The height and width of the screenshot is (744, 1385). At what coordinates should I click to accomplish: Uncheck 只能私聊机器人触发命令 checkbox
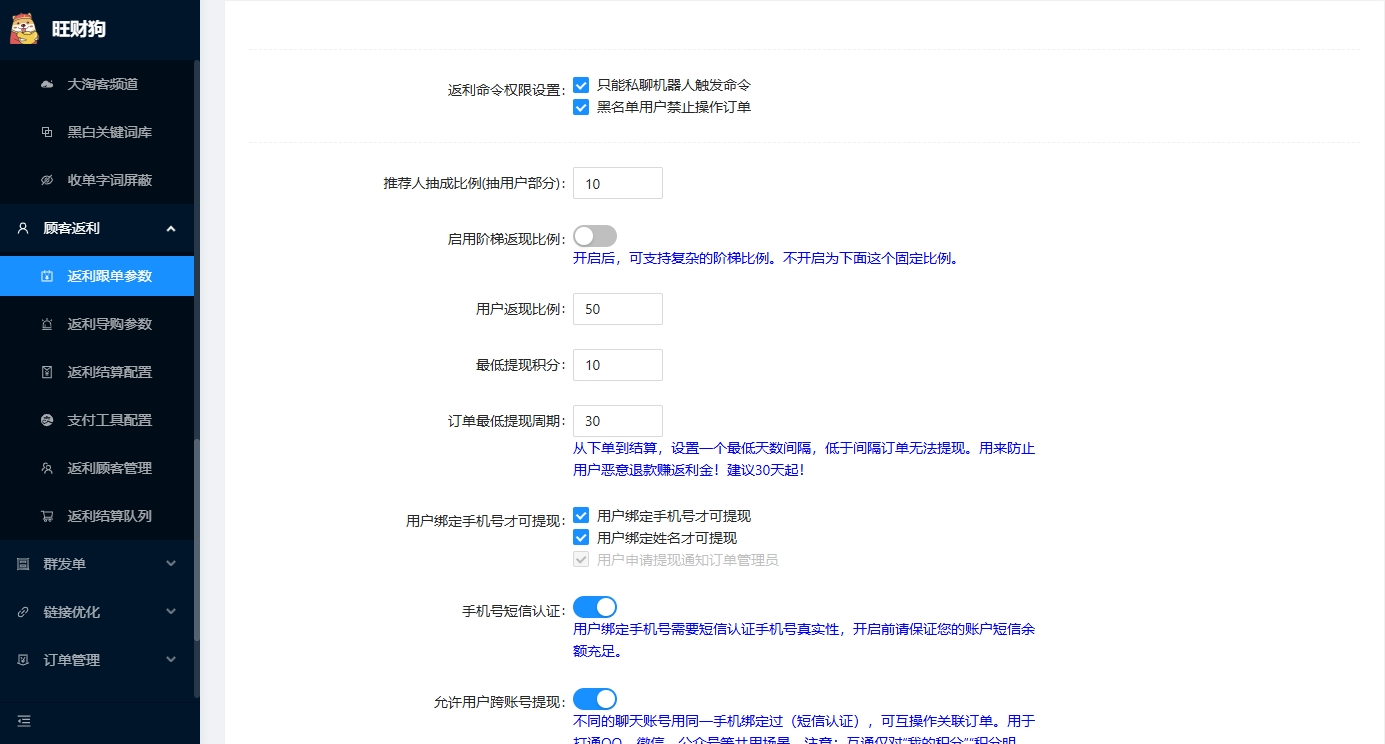(581, 86)
